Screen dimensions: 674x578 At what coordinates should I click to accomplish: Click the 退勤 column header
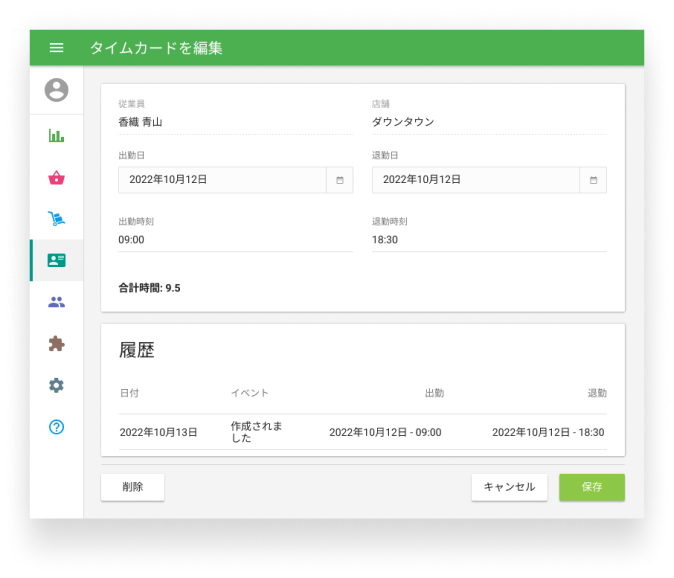[597, 393]
